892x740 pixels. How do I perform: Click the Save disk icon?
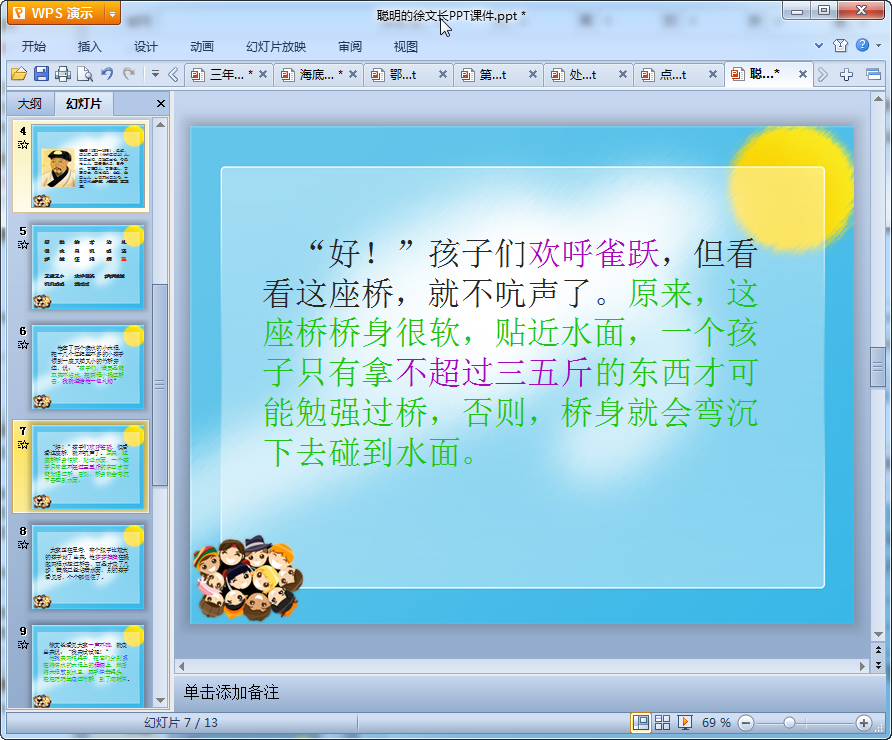[41, 74]
